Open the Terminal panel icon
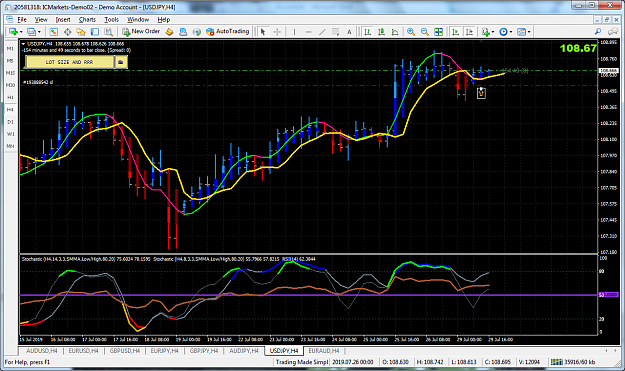This screenshot has height=371, width=625. click(94, 31)
